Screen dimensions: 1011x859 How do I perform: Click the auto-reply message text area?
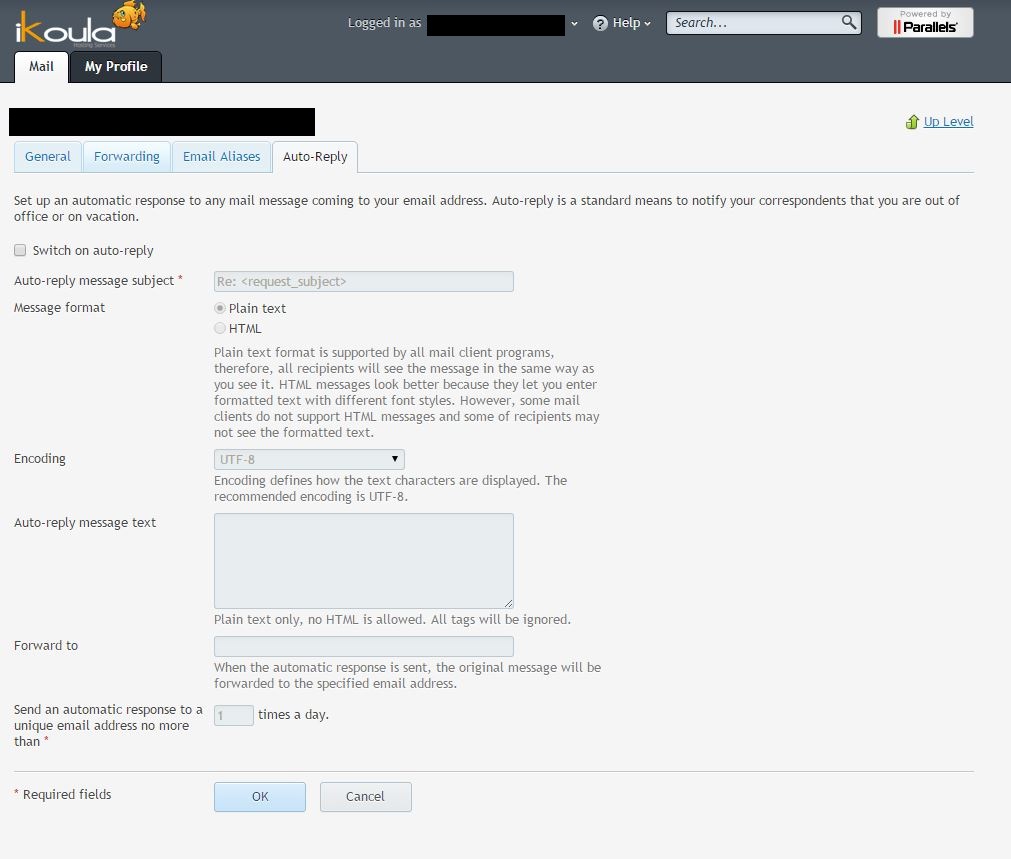[x=364, y=560]
